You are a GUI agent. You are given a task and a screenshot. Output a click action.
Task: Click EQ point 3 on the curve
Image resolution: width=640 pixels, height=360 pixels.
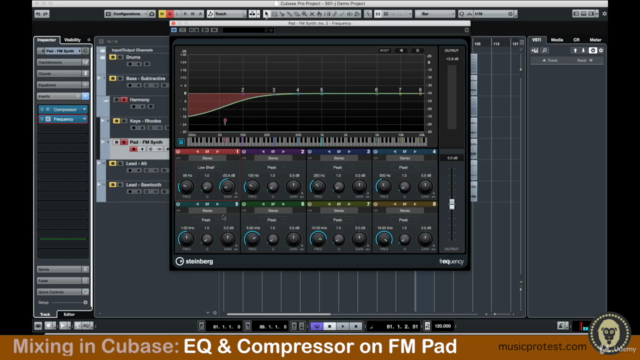274,93
